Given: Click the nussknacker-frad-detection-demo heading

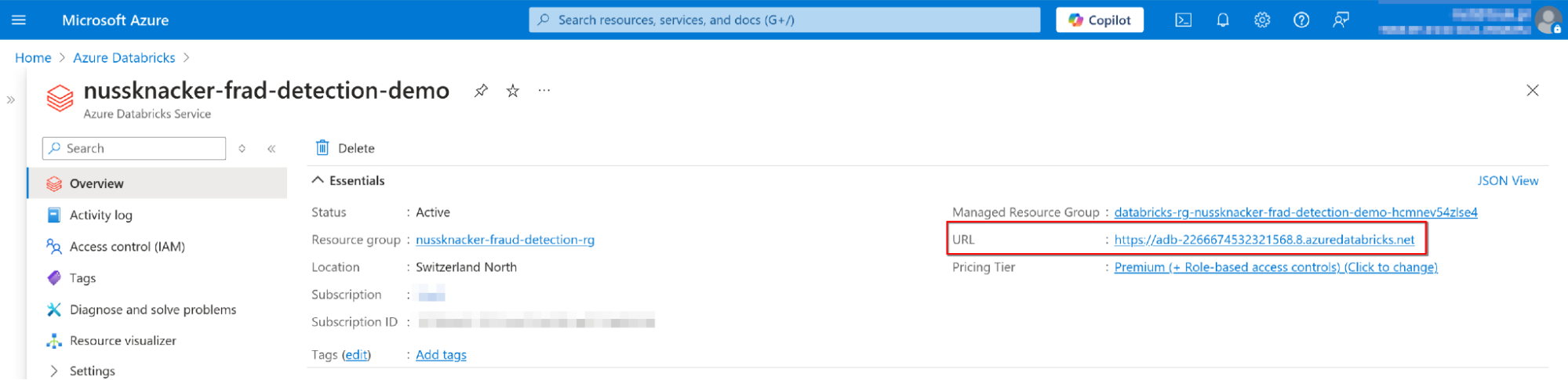Looking at the screenshot, I should (267, 91).
